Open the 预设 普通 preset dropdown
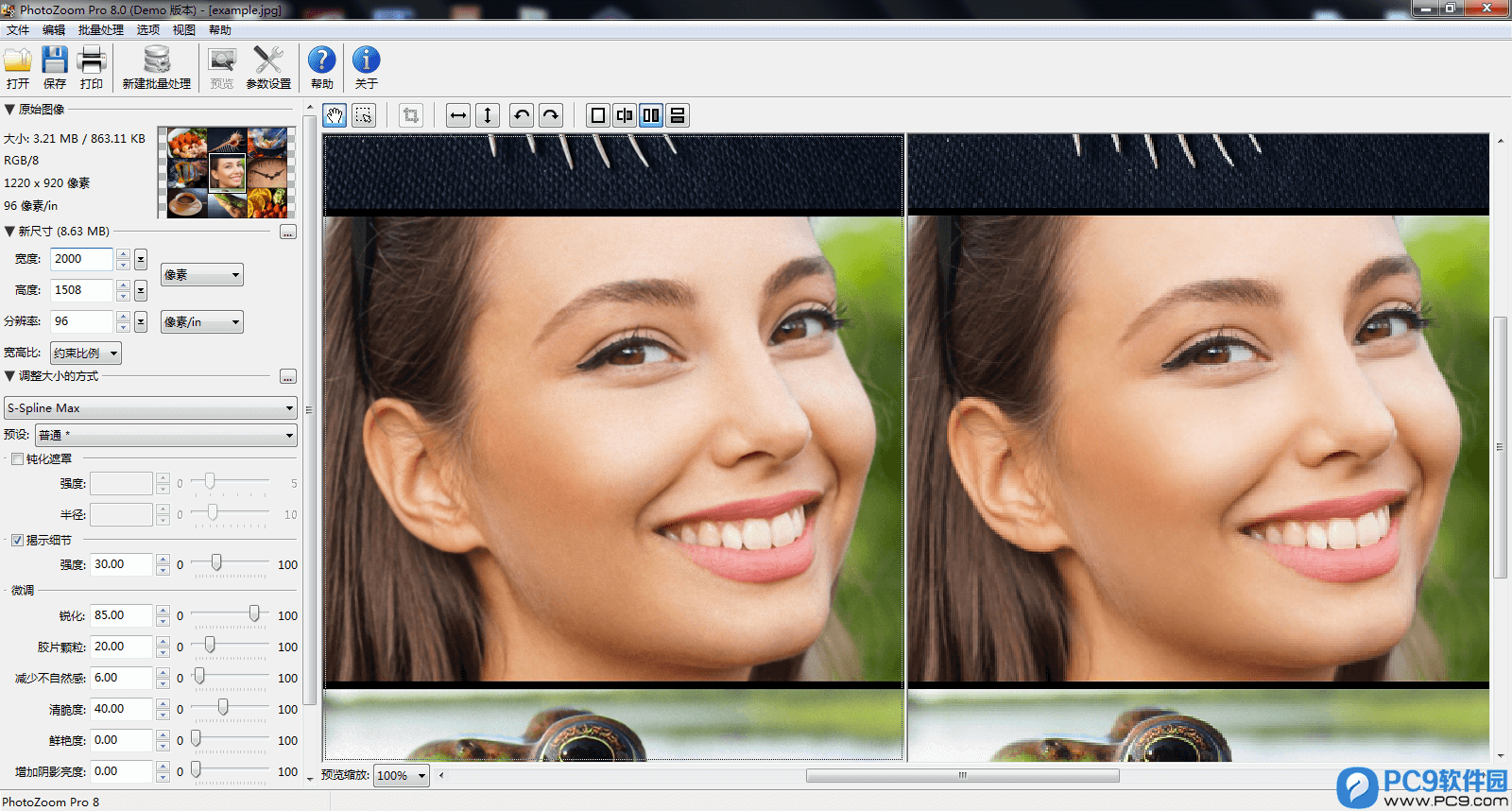This screenshot has width=1512, height=811. click(166, 435)
